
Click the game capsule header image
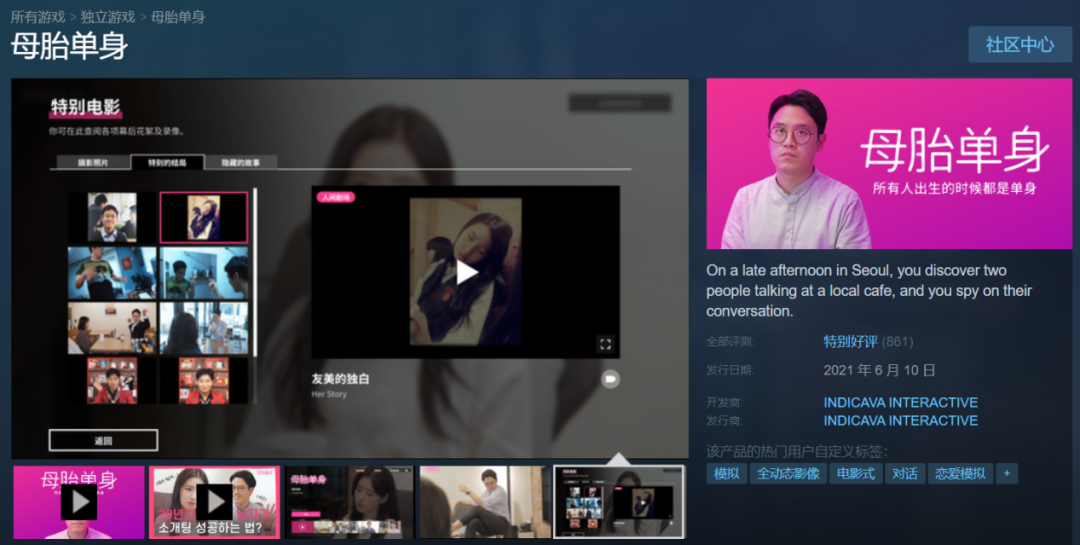click(889, 164)
